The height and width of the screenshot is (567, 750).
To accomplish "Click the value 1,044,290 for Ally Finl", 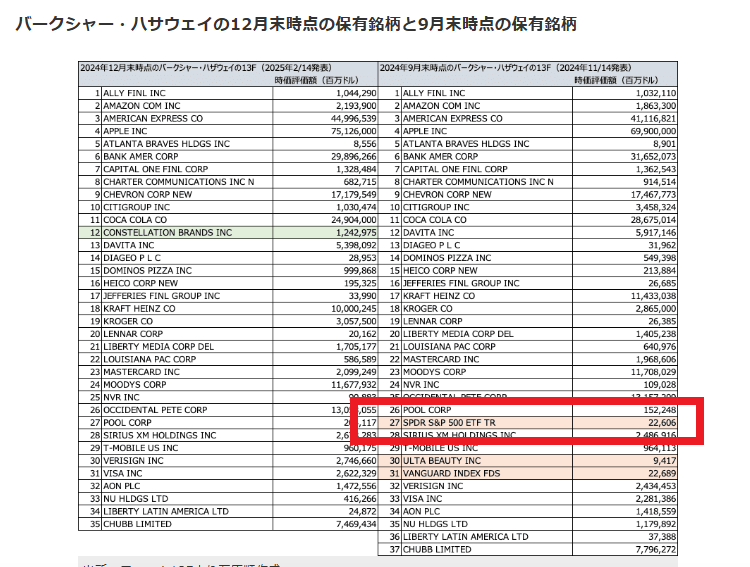I will 356,93.
